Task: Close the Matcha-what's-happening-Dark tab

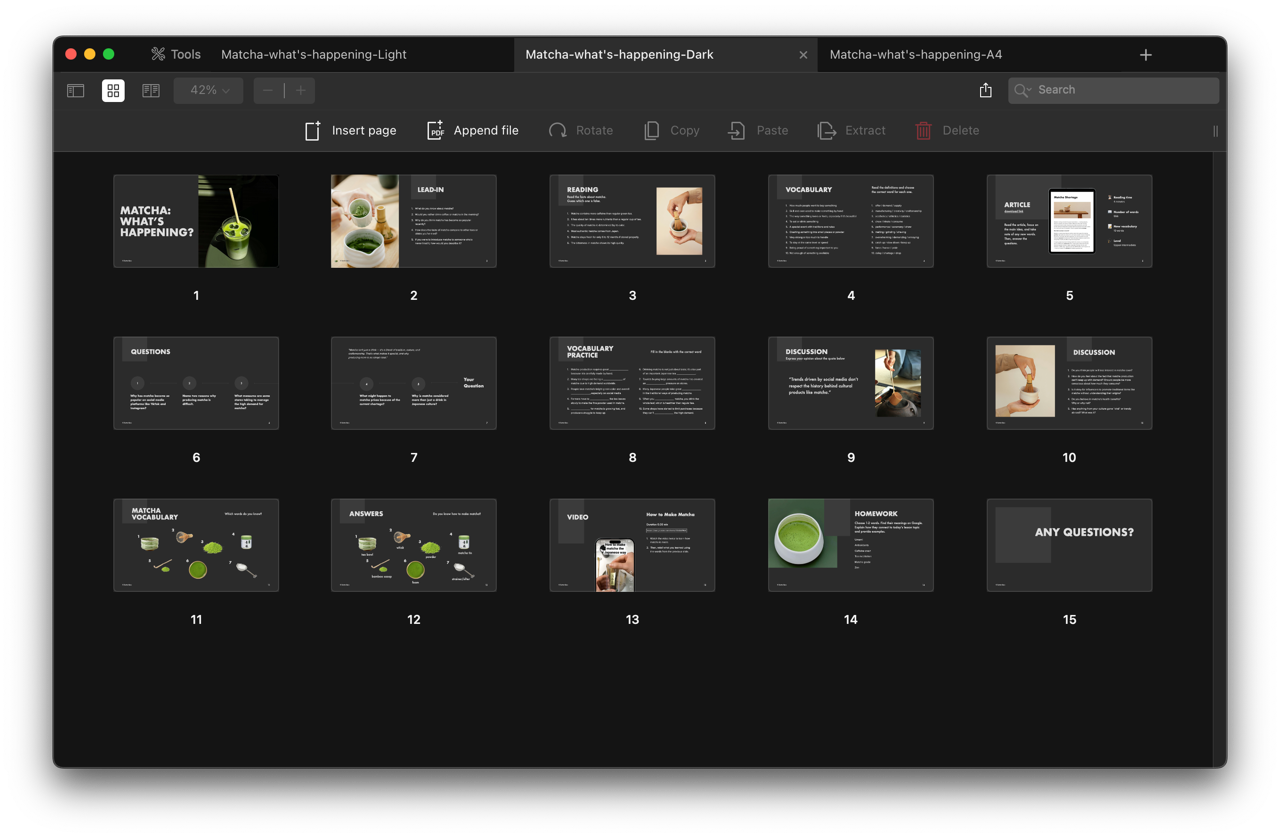Action: (803, 55)
